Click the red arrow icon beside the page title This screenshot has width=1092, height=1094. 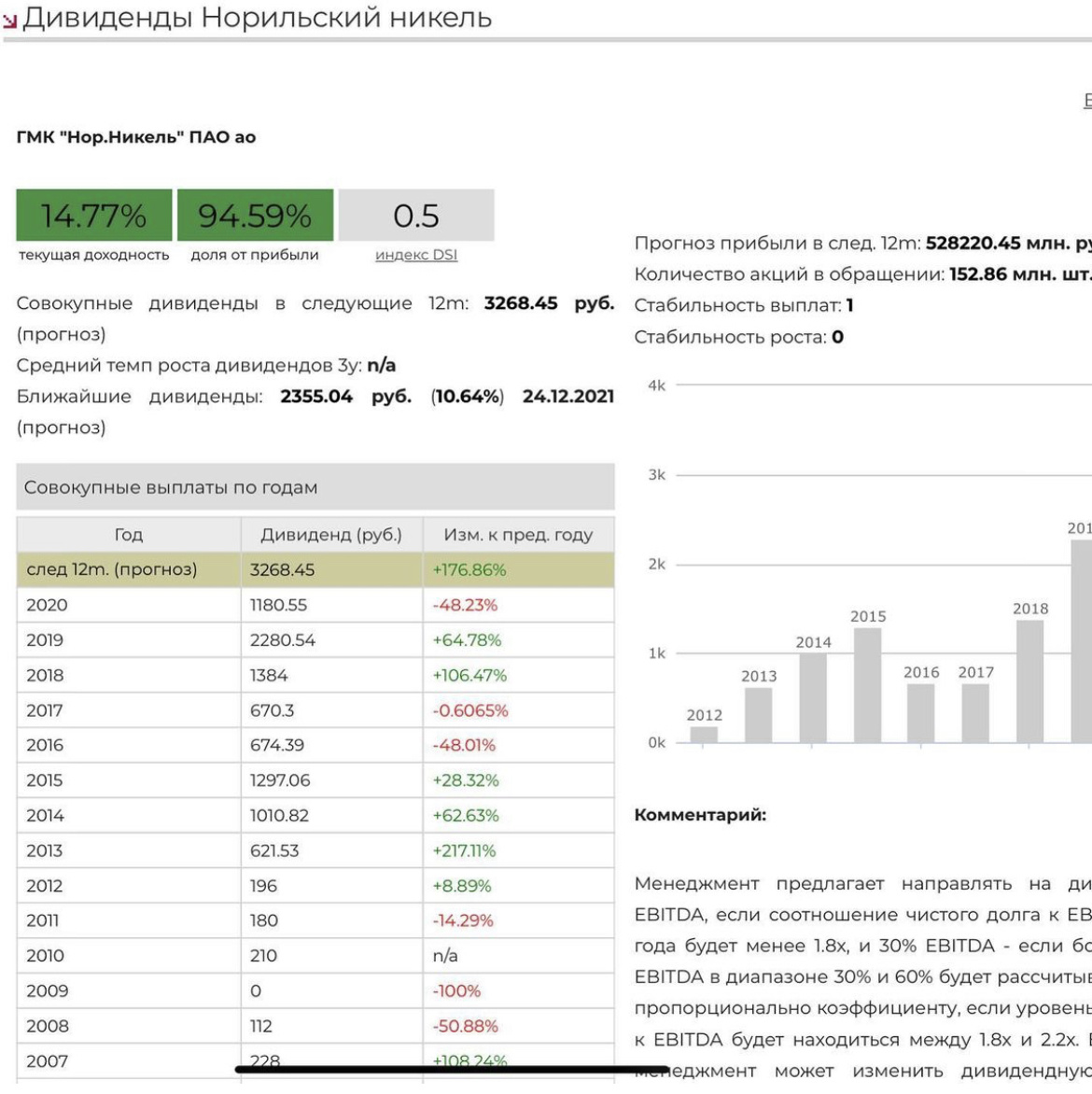point(9,21)
